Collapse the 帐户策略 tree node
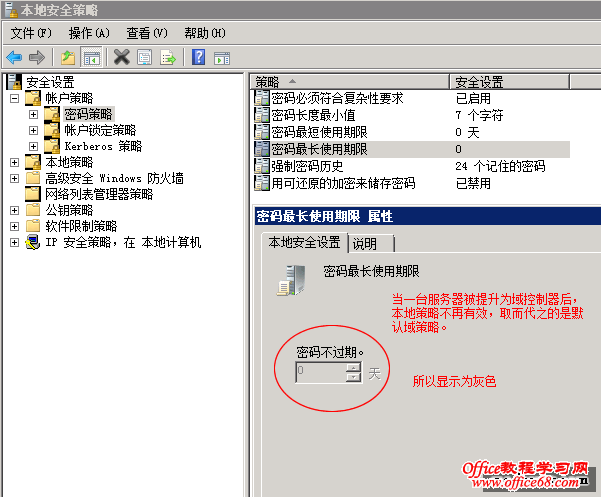 pos(14,98)
